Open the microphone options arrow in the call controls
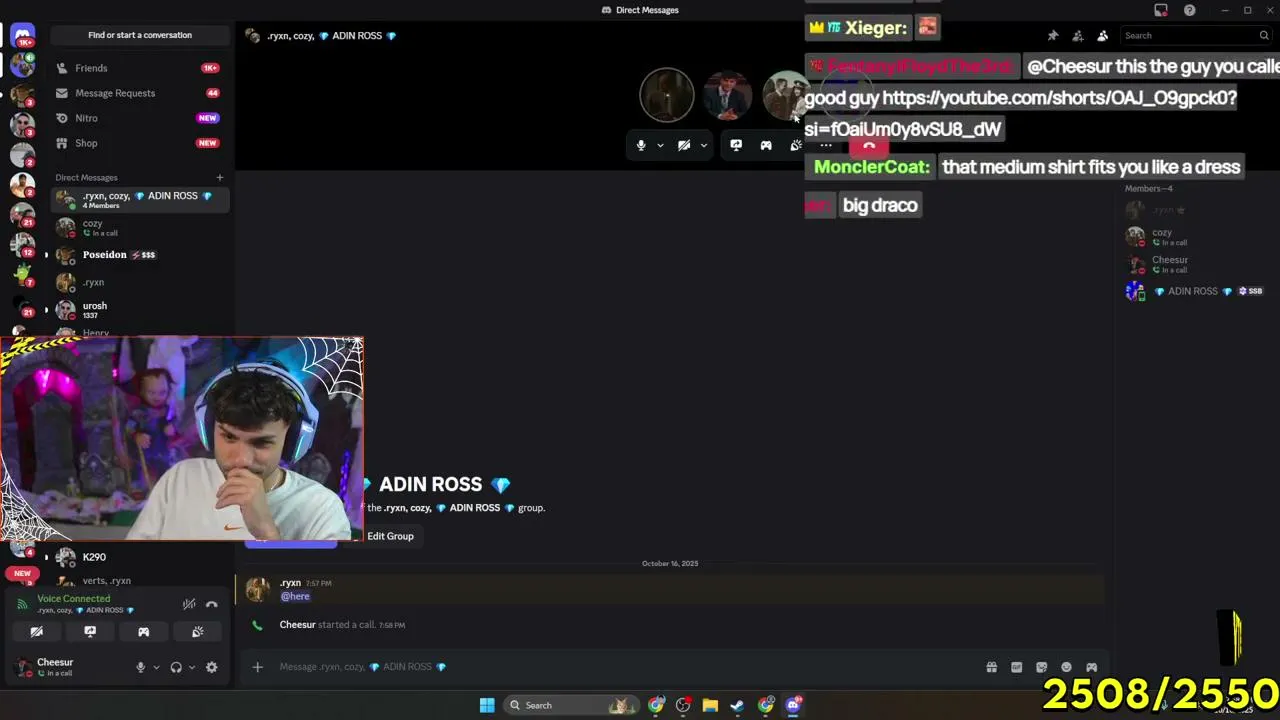Screen dimensions: 1280x720 click(660, 145)
